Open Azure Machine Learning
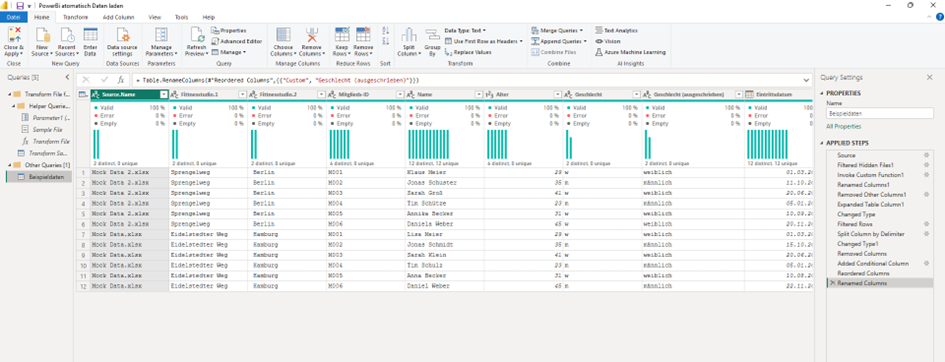945x362 pixels. point(630,52)
